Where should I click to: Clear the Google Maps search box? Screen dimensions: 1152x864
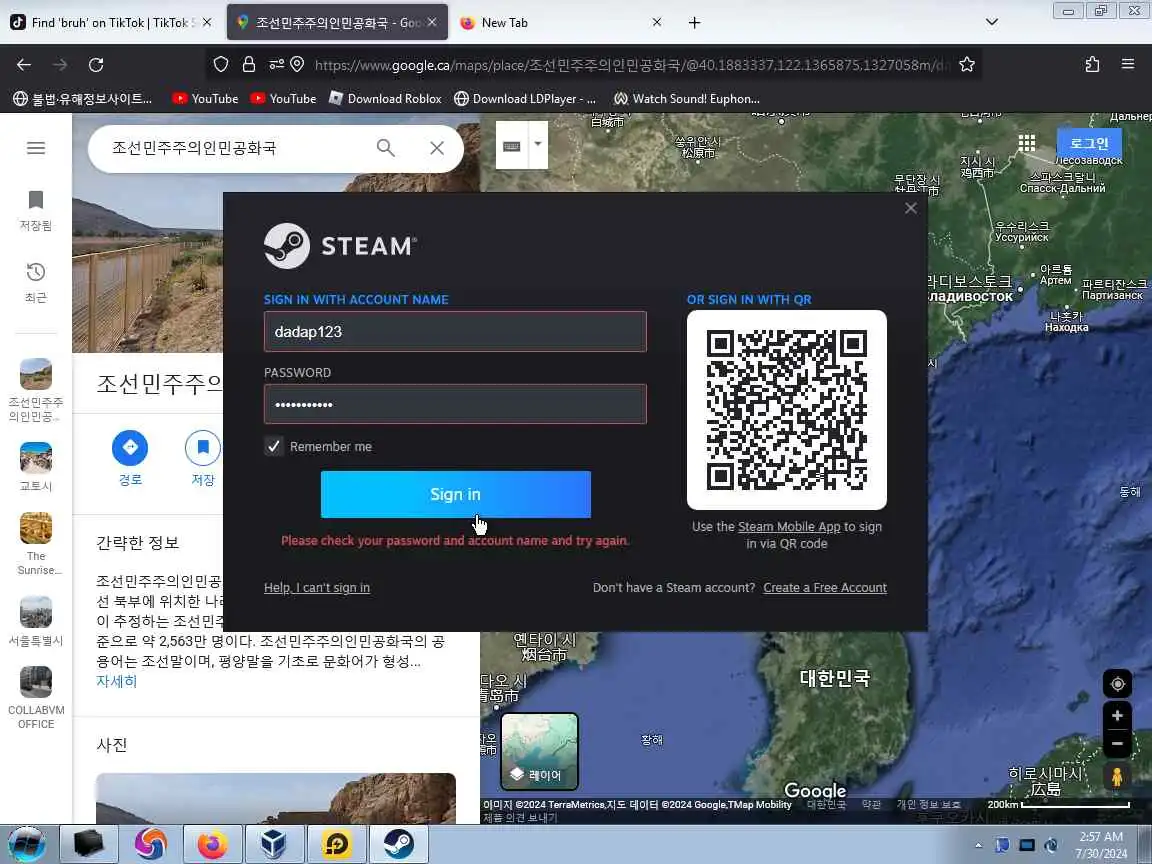click(437, 148)
